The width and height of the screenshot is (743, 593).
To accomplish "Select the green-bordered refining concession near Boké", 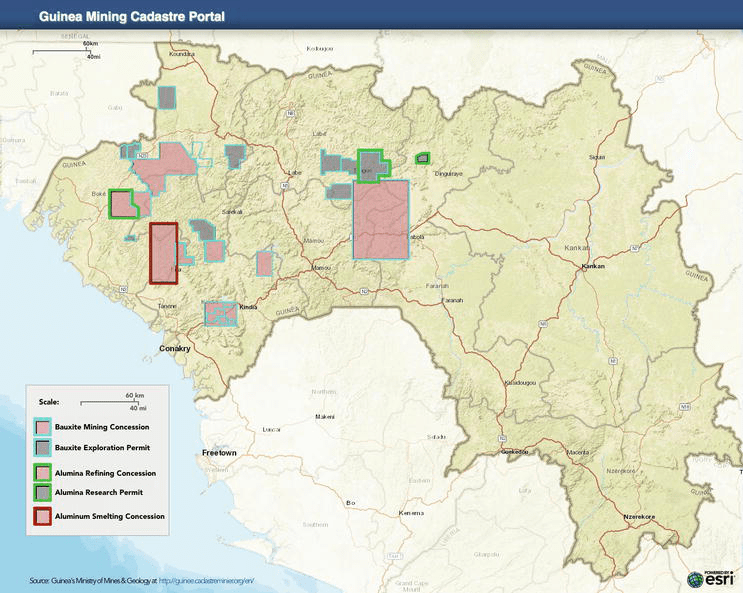I will point(121,204).
